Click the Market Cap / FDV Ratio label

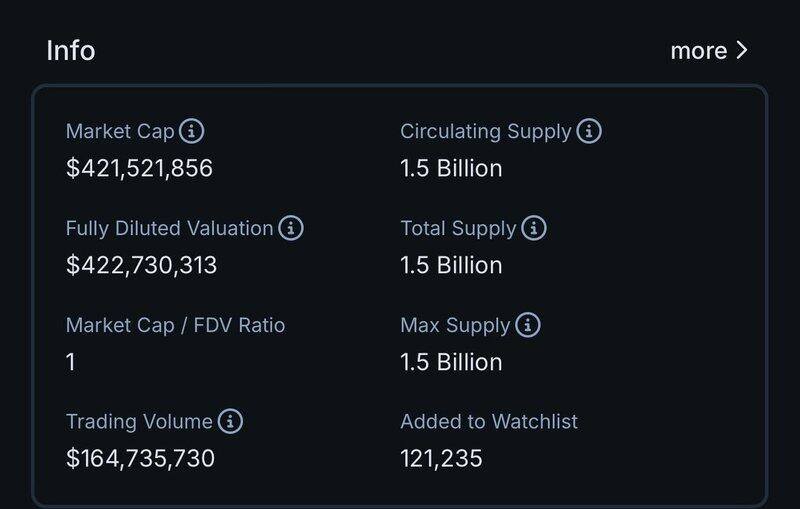tap(175, 325)
